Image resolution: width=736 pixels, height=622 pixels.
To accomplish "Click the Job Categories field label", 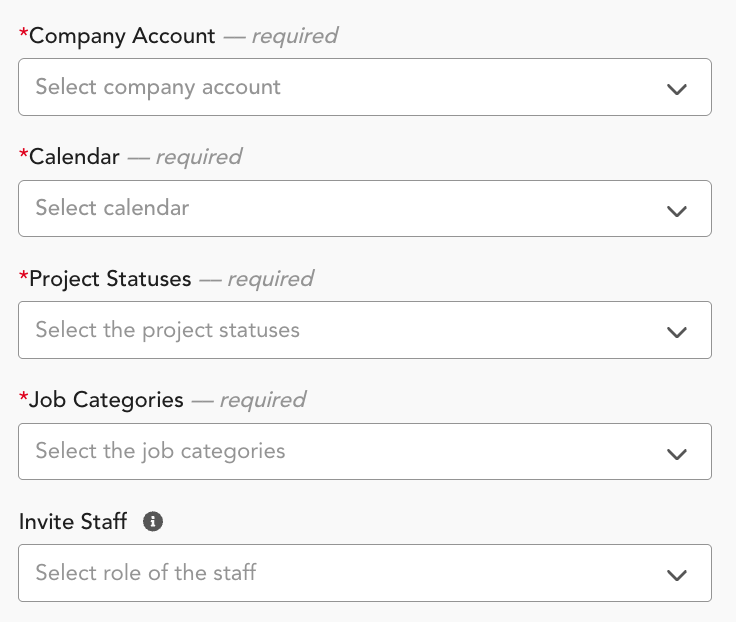I will [x=106, y=400].
